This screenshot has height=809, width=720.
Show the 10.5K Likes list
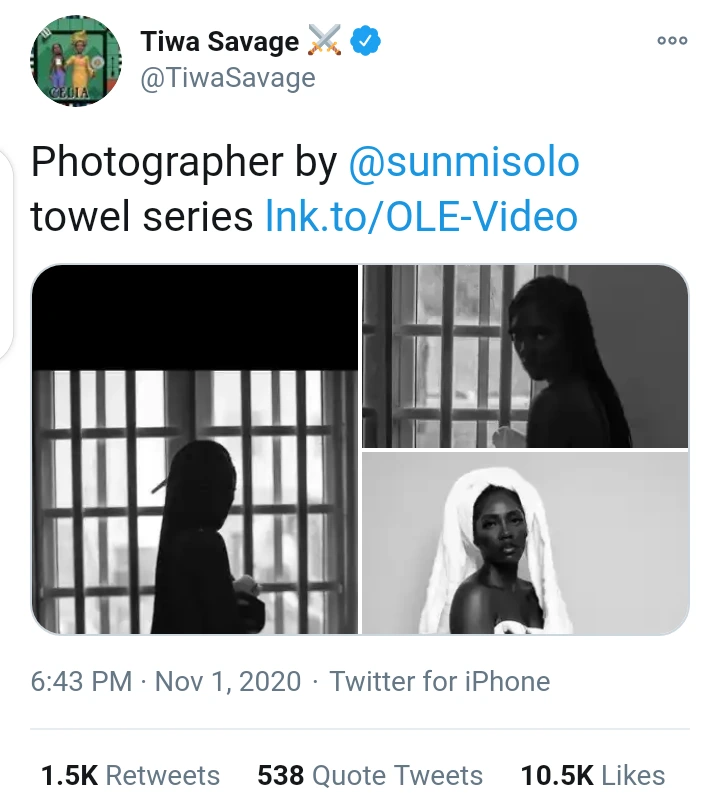592,775
